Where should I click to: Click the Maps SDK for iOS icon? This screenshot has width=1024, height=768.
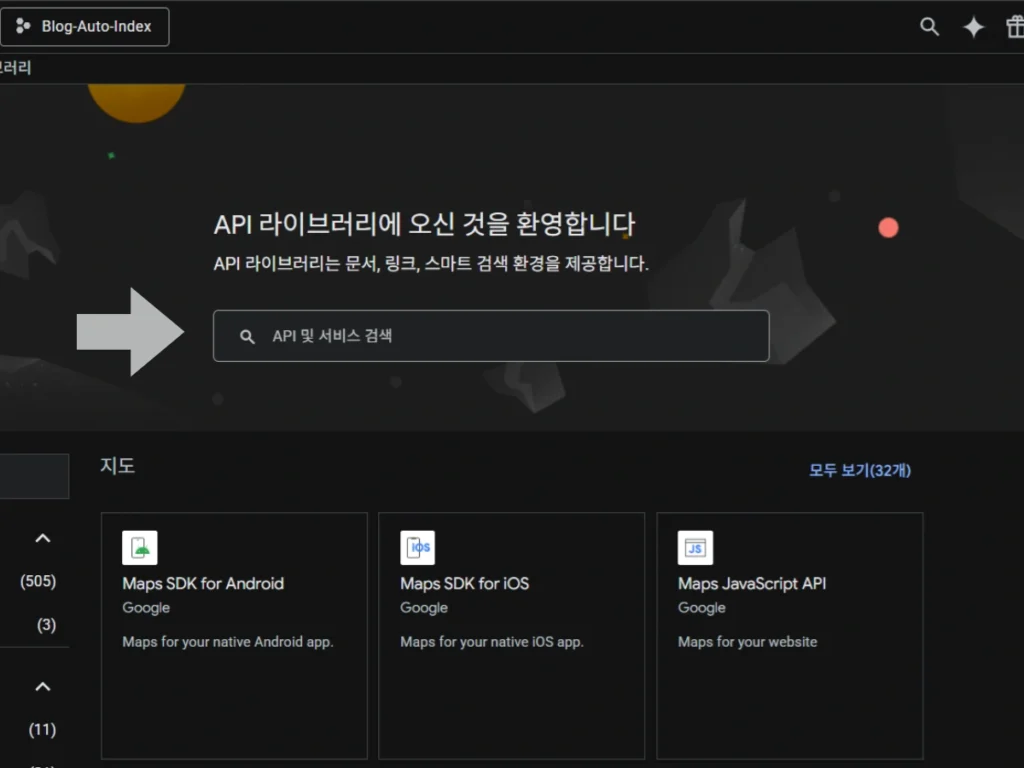click(x=417, y=547)
